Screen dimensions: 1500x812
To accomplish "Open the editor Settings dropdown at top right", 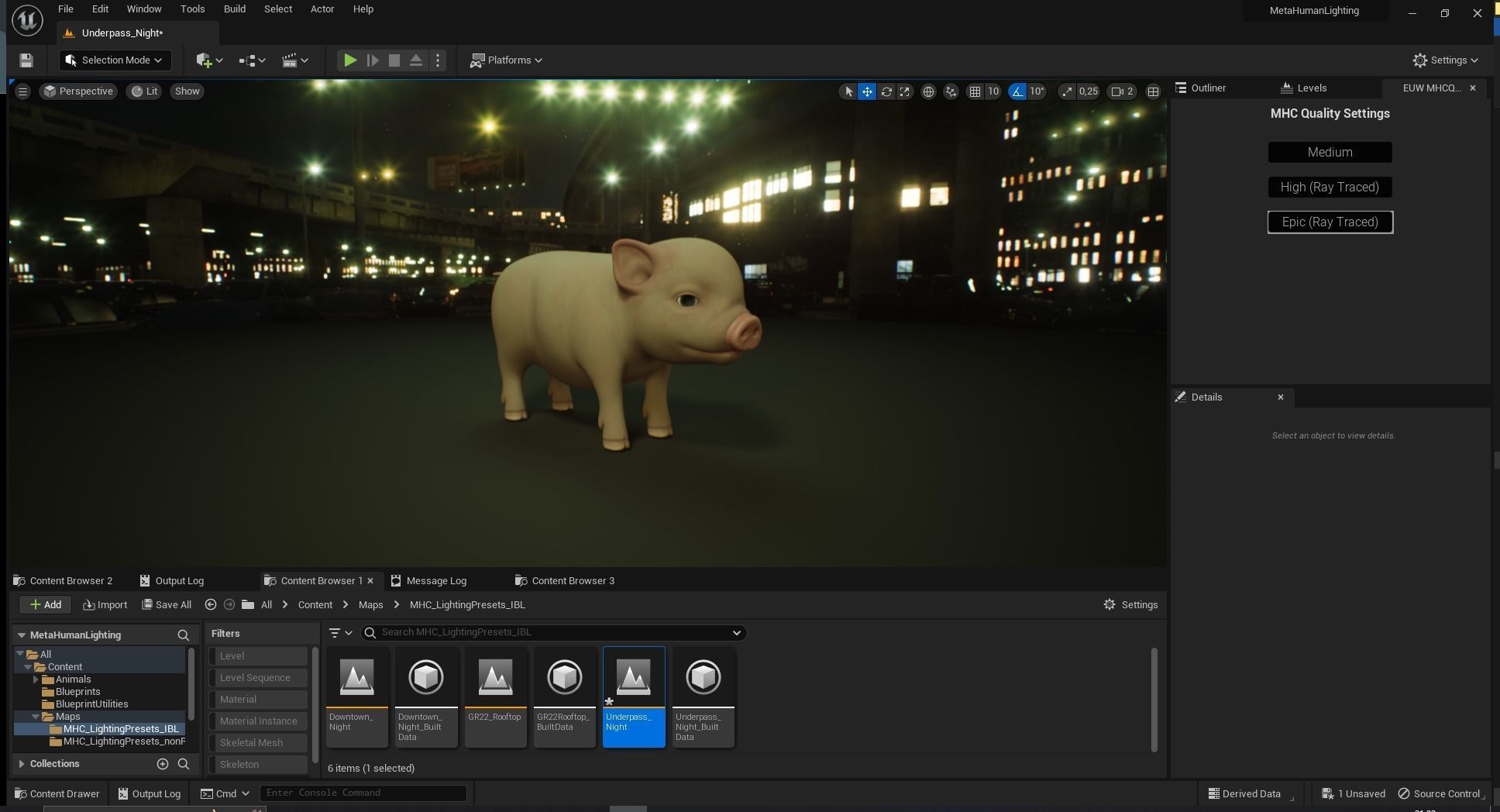I will [1445, 60].
